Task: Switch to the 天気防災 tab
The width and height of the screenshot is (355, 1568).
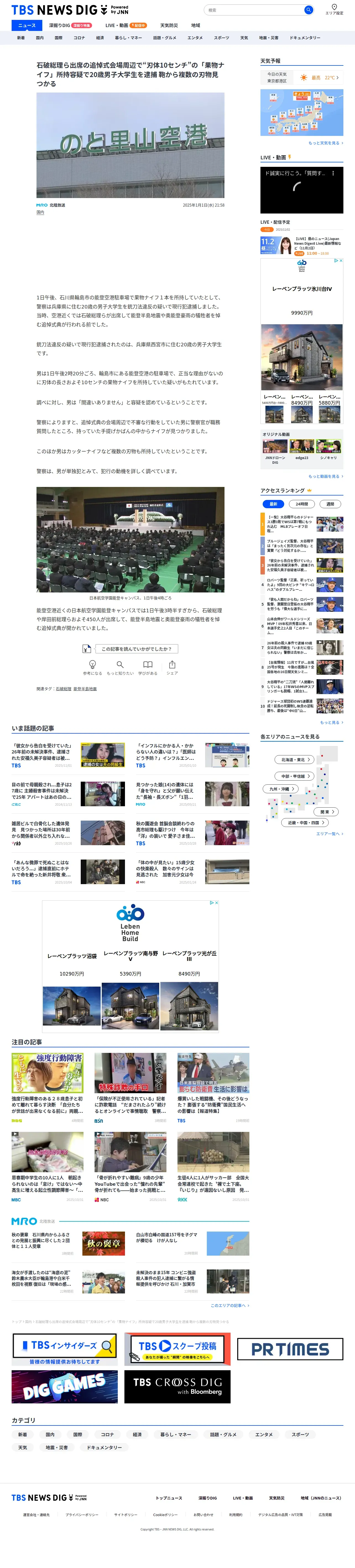Action: (x=169, y=26)
